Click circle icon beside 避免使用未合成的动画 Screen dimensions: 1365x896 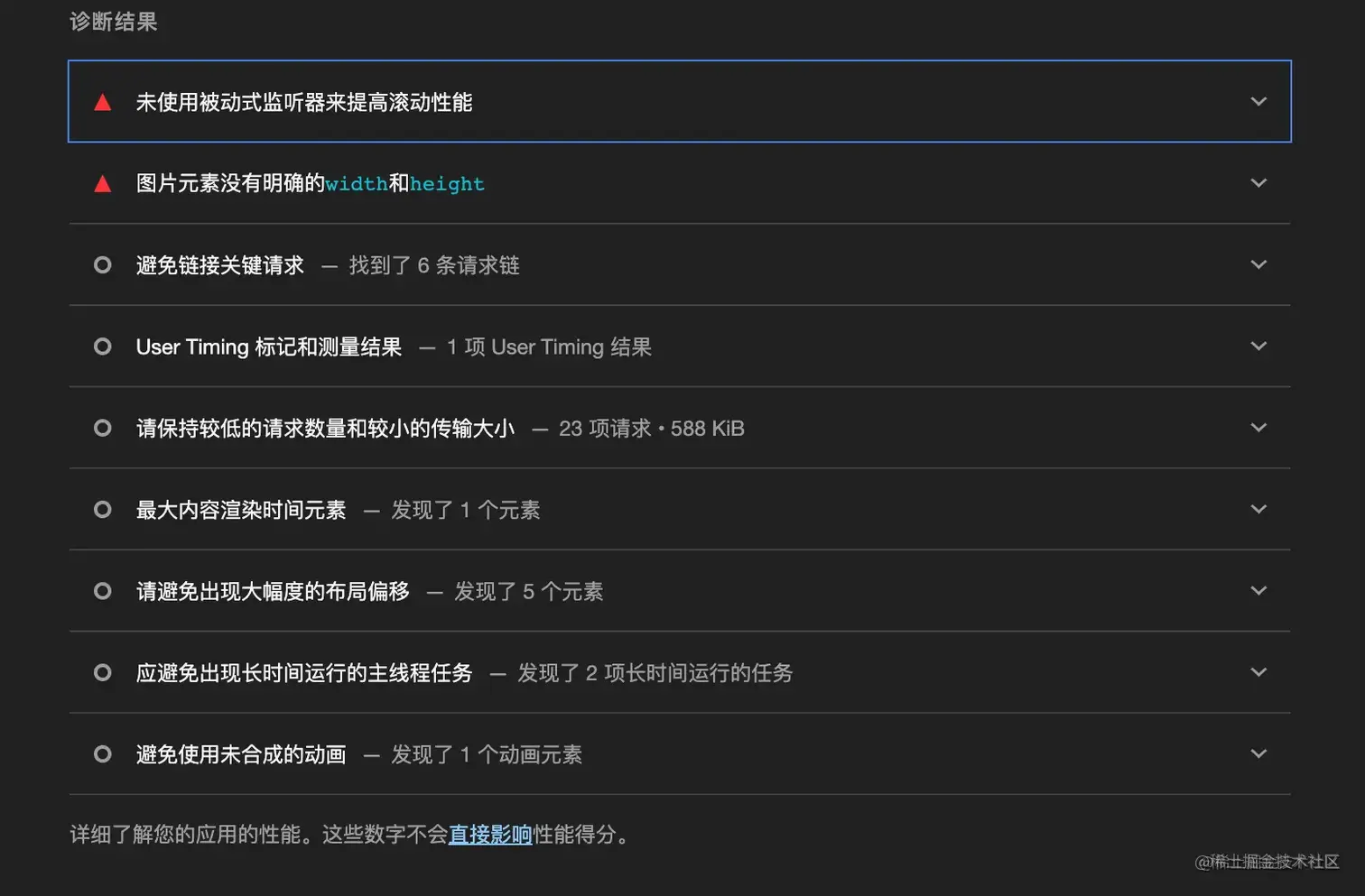(x=103, y=754)
